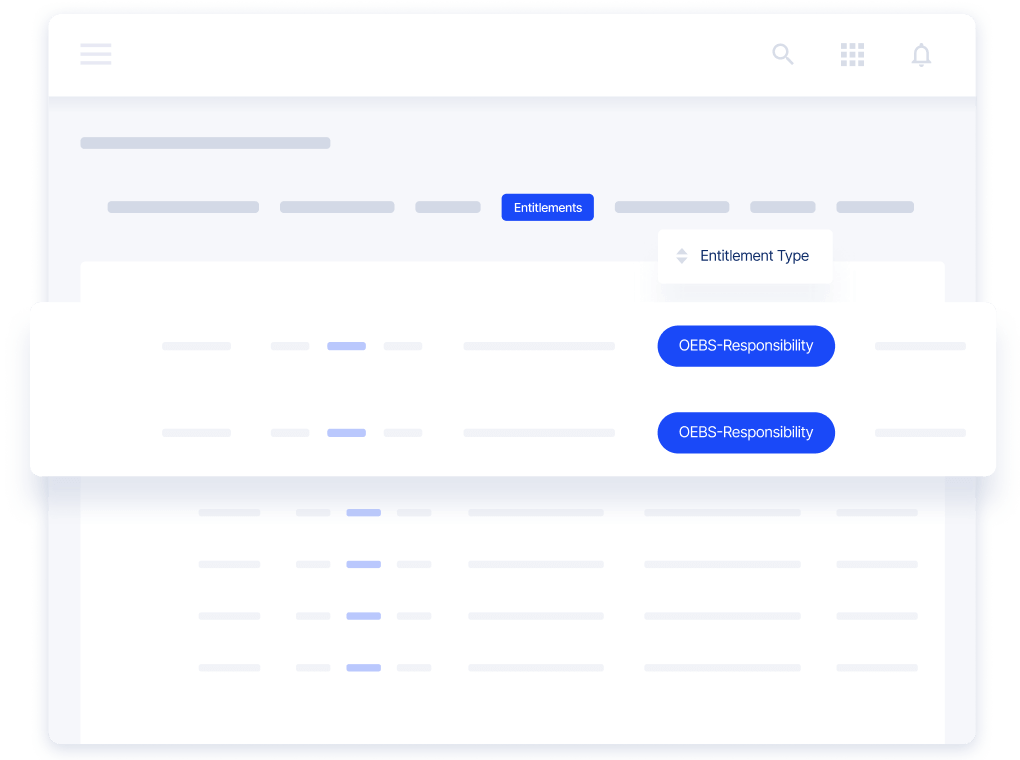Click the bell icon at top right
This screenshot has width=1020, height=760.
point(921,54)
